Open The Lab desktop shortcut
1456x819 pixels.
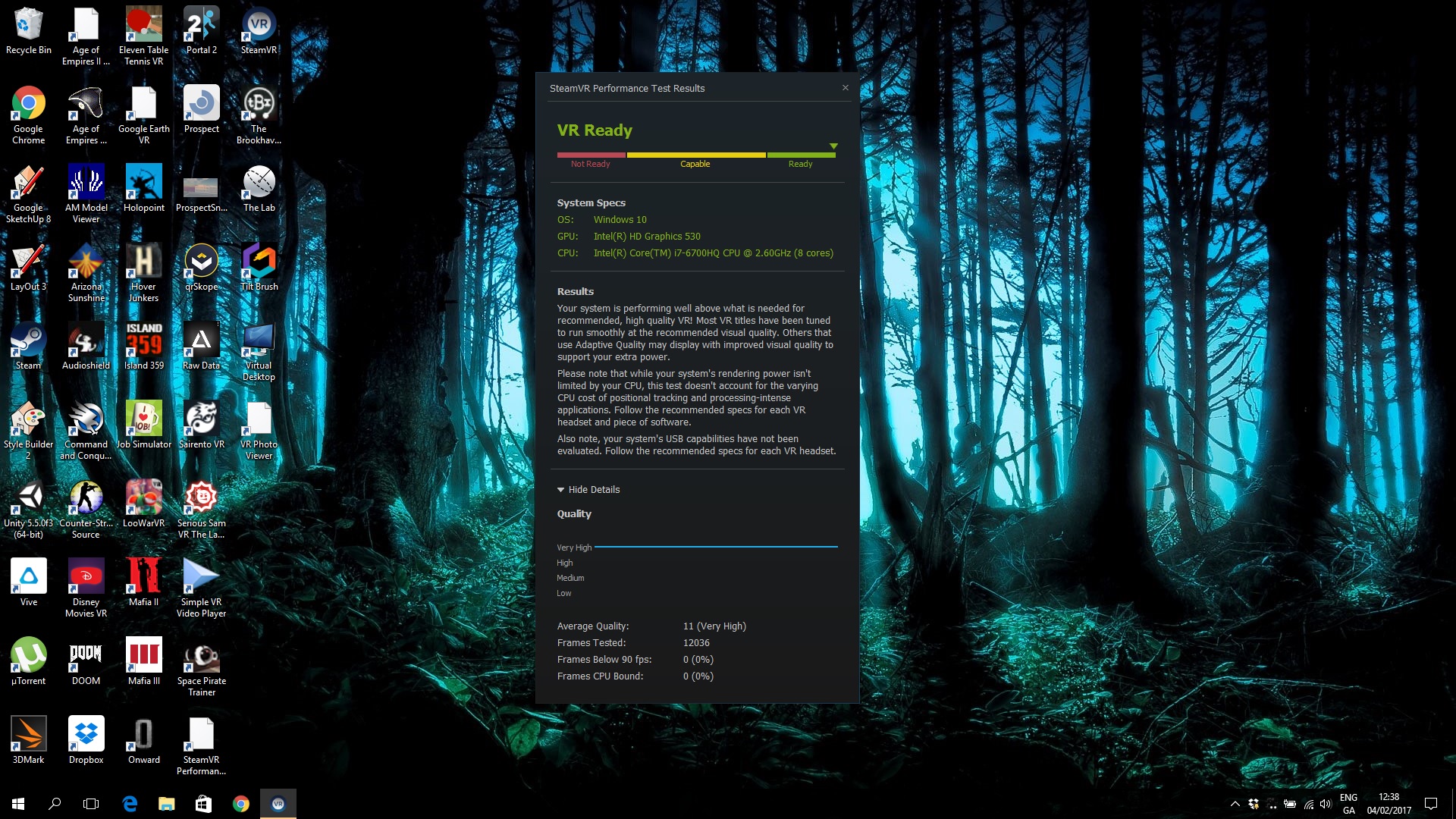pos(259,189)
